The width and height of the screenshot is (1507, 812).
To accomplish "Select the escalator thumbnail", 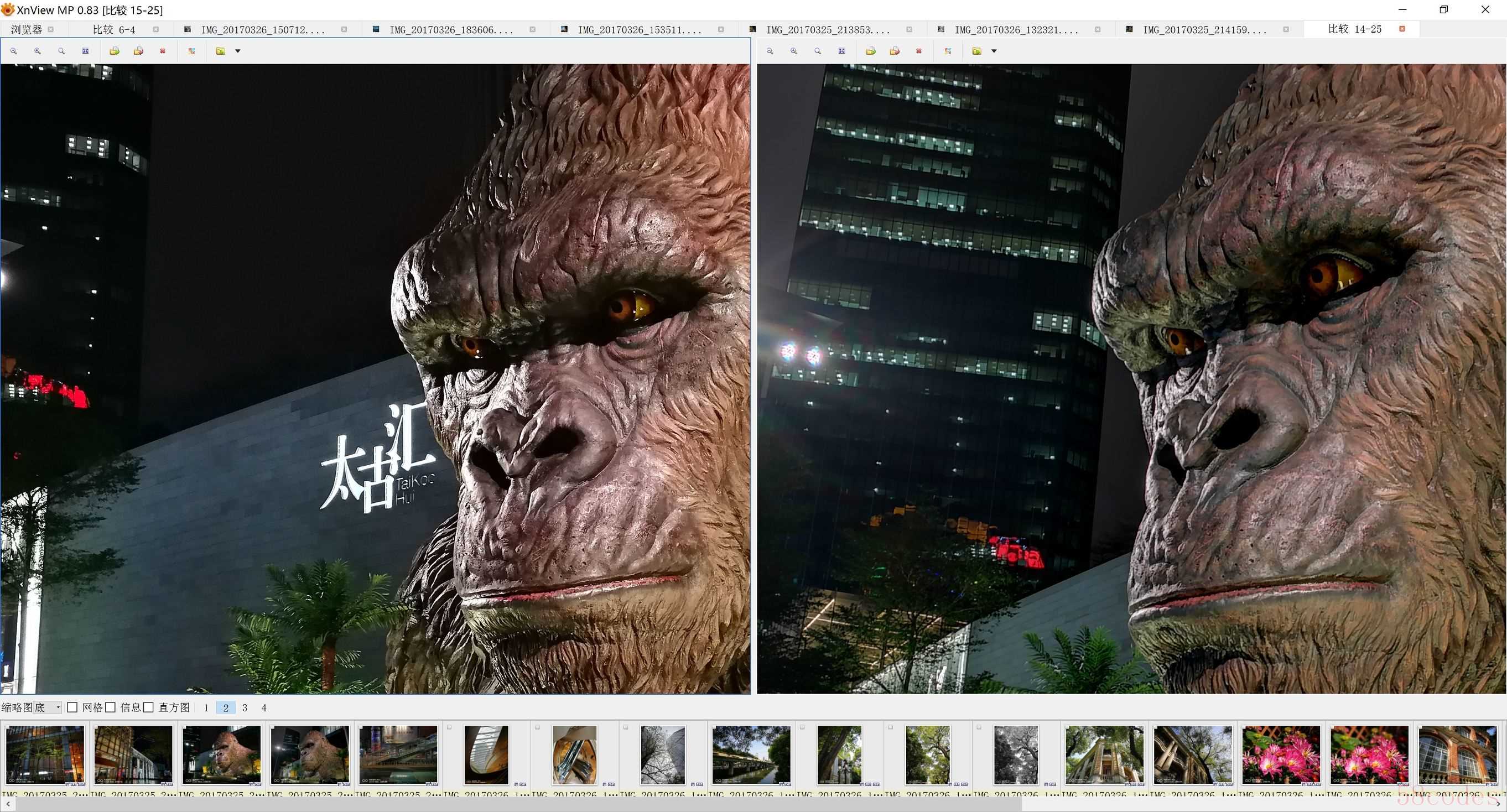I will pyautogui.click(x=575, y=754).
